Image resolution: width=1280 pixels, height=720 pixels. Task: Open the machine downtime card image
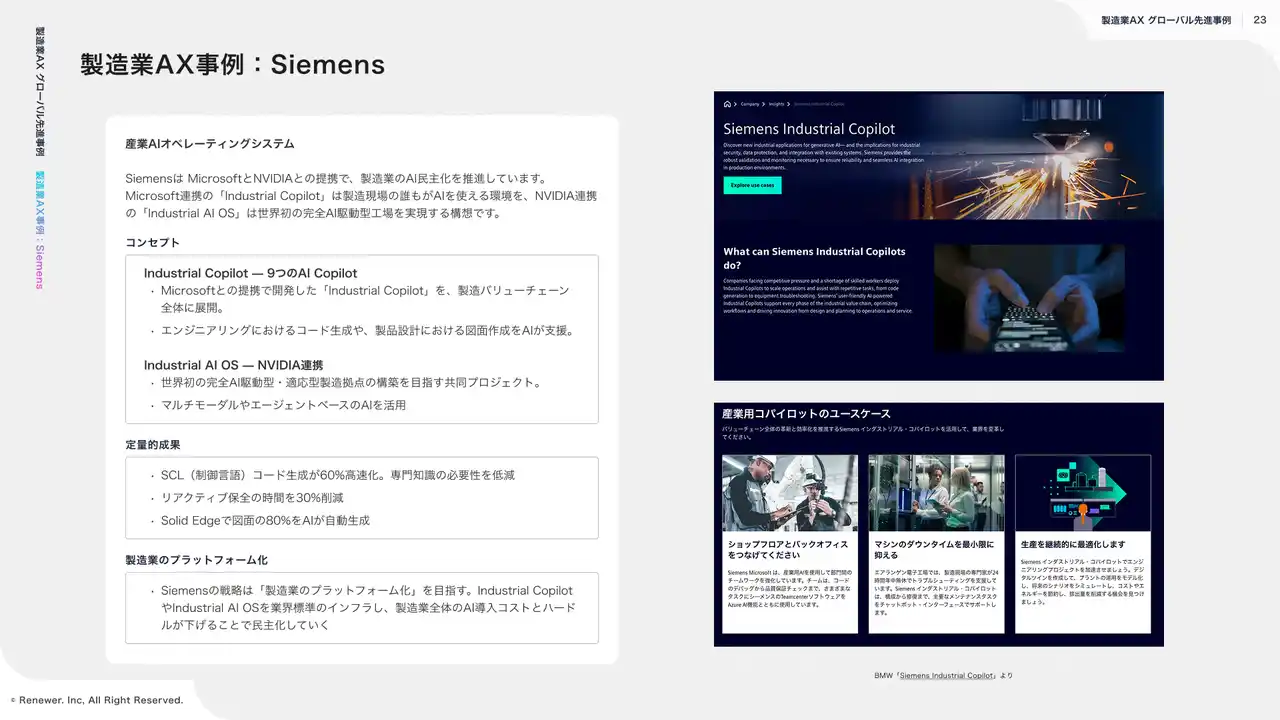936,492
